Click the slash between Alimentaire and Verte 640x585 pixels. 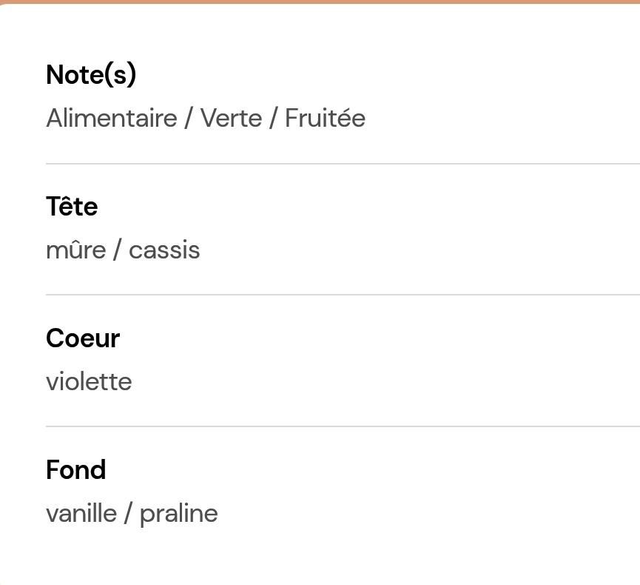click(188, 118)
